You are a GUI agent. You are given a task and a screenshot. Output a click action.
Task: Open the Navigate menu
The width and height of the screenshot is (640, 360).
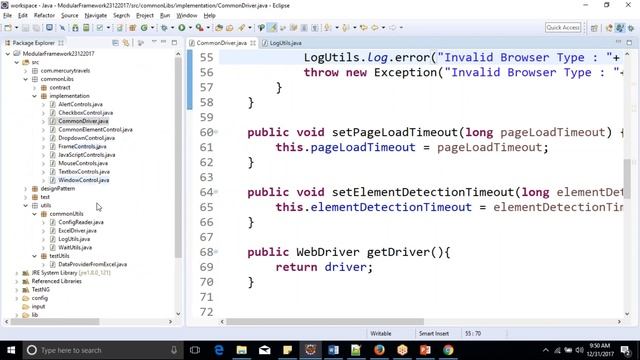[x=96, y=16]
